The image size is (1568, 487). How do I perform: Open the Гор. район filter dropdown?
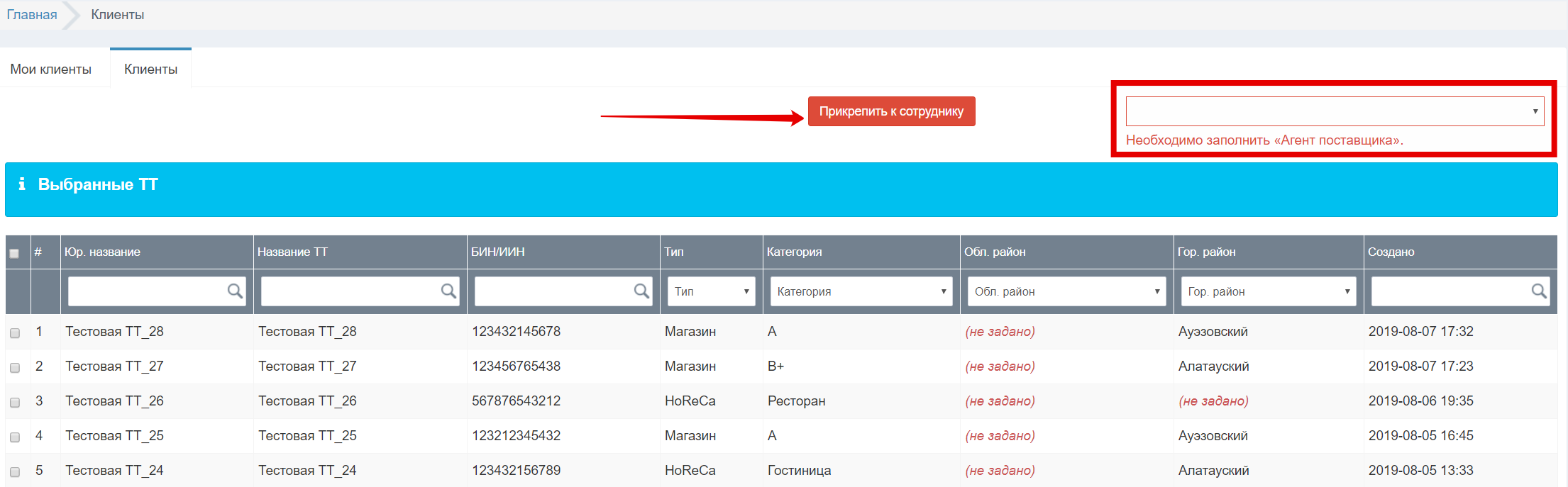(1268, 291)
